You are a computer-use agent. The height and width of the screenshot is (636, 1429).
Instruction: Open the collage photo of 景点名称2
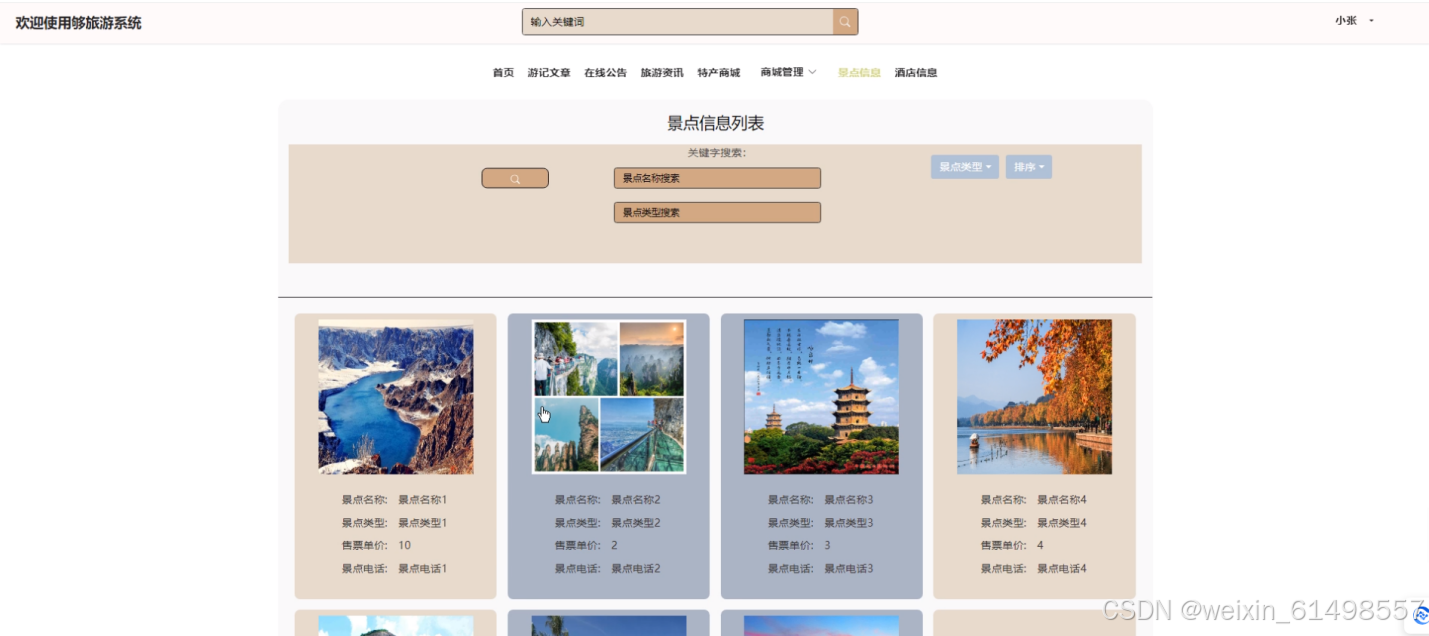609,397
